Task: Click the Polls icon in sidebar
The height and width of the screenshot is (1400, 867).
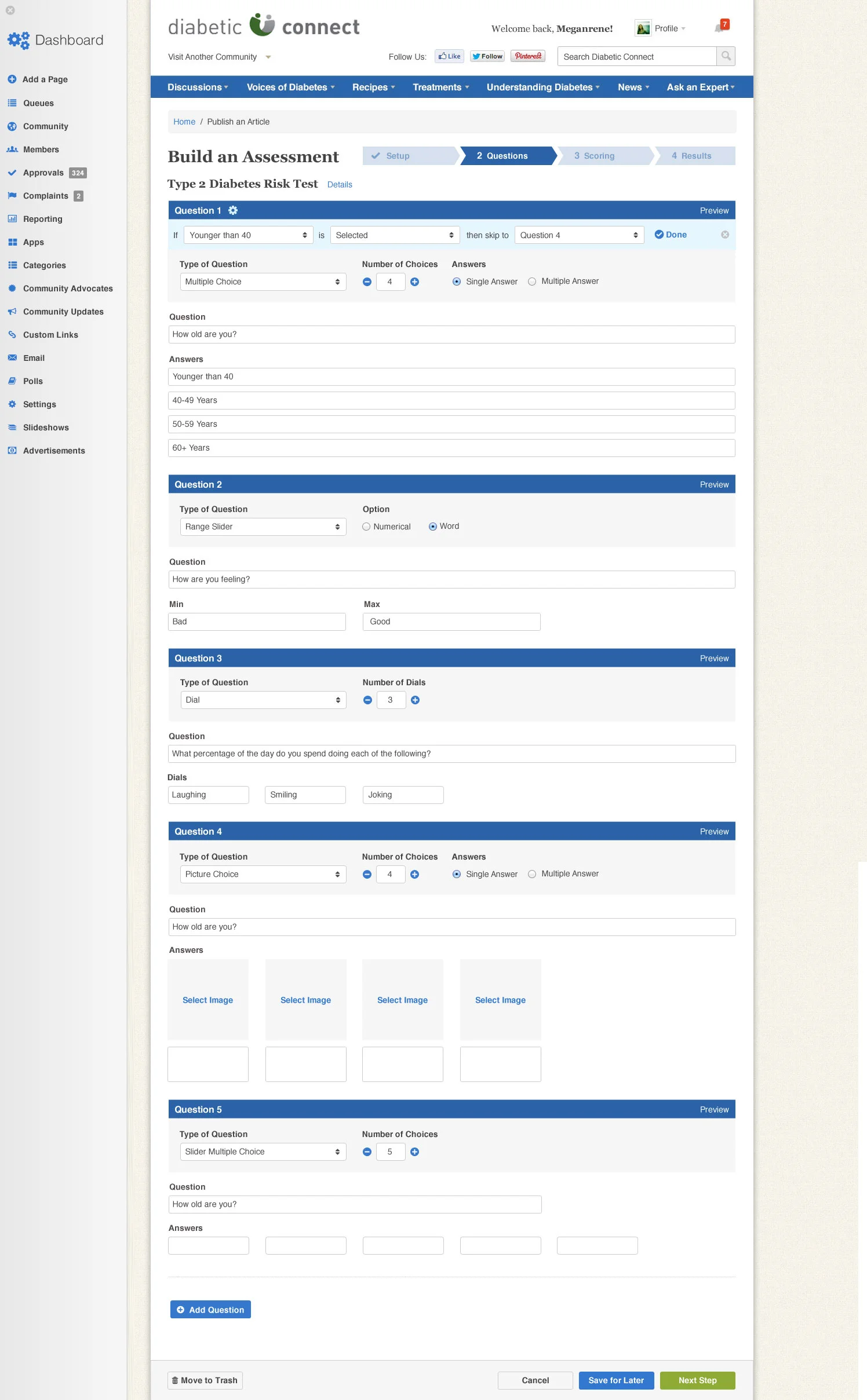Action: click(12, 381)
